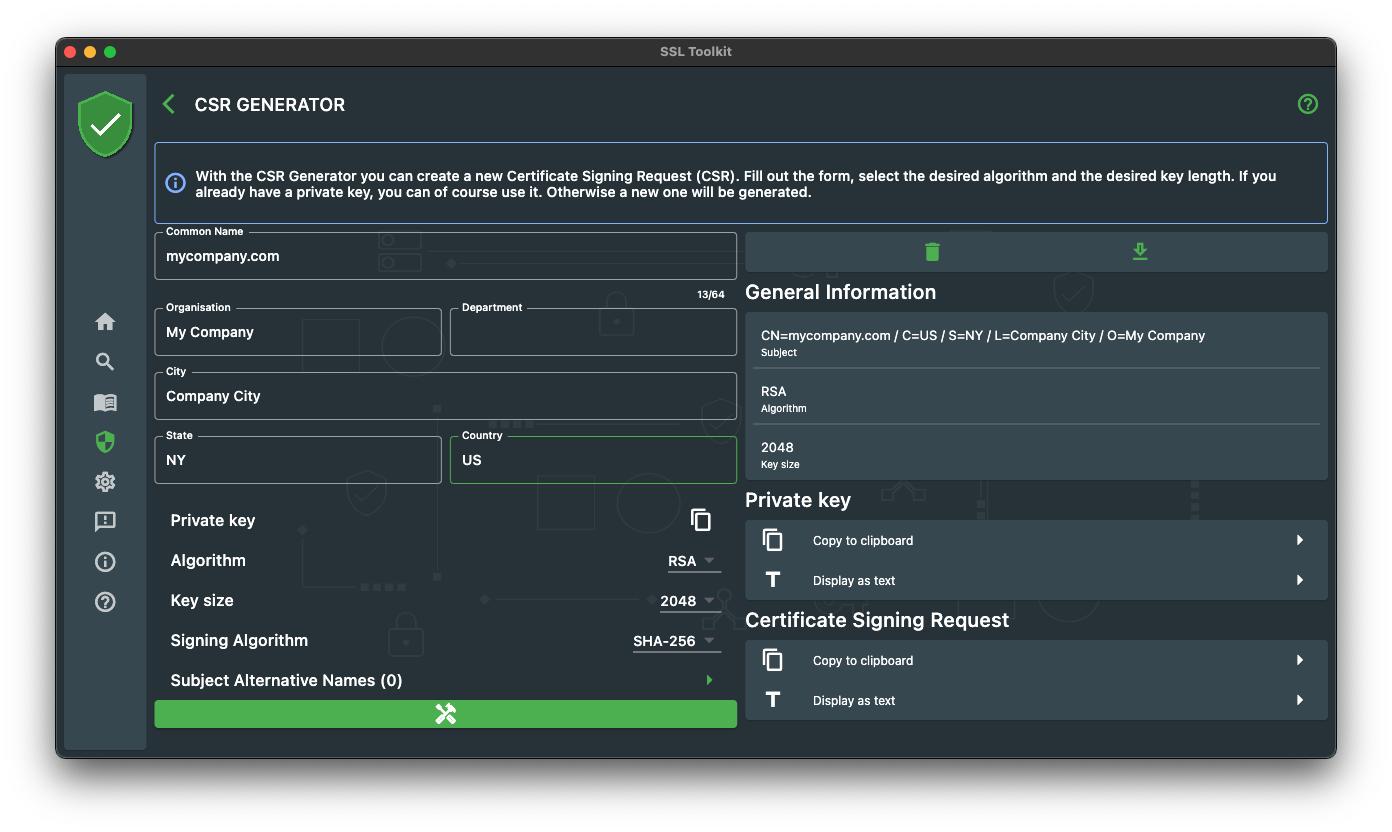The width and height of the screenshot is (1392, 832).
Task: Open the book icon in sidebar
Action: click(105, 402)
